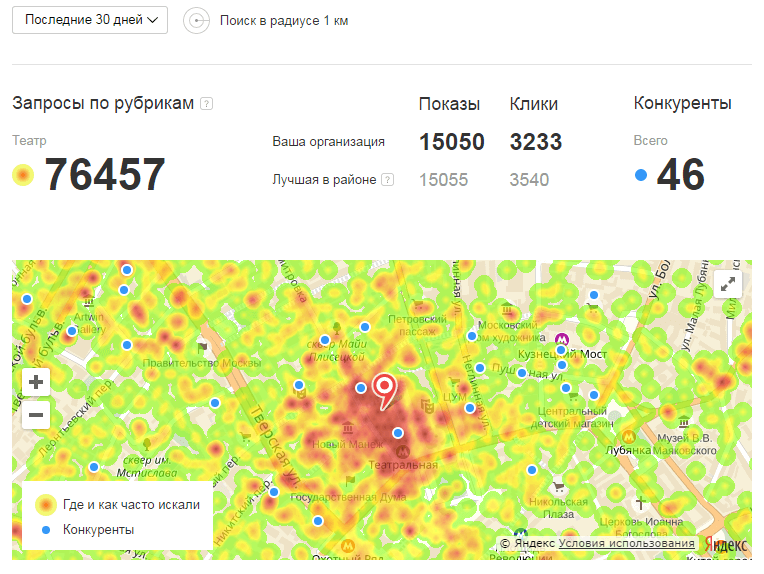The image size is (764, 574).
Task: Click "Поиск в радиусе 1 км" label
Action: click(284, 21)
